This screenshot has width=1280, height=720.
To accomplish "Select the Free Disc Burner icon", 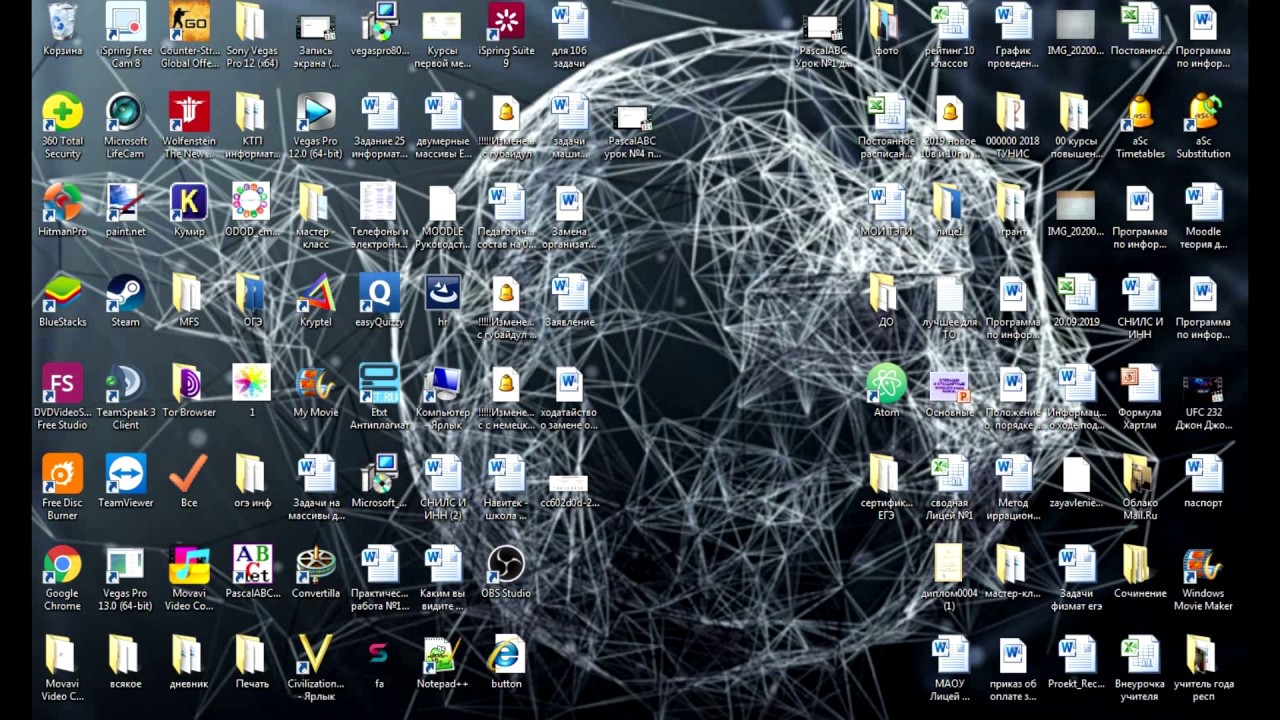I will (x=62, y=488).
